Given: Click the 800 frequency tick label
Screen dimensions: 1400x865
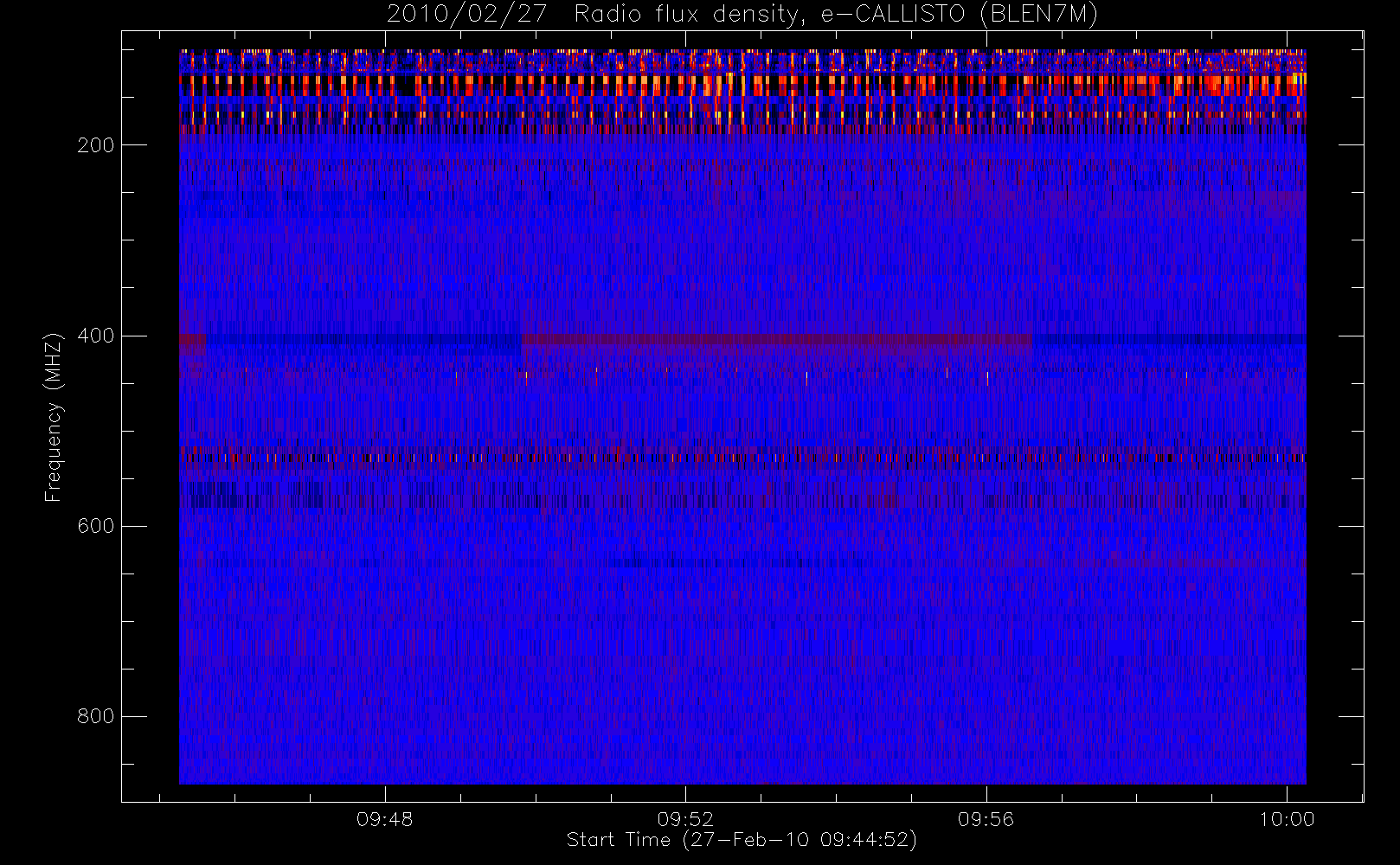Looking at the screenshot, I should point(95,716).
